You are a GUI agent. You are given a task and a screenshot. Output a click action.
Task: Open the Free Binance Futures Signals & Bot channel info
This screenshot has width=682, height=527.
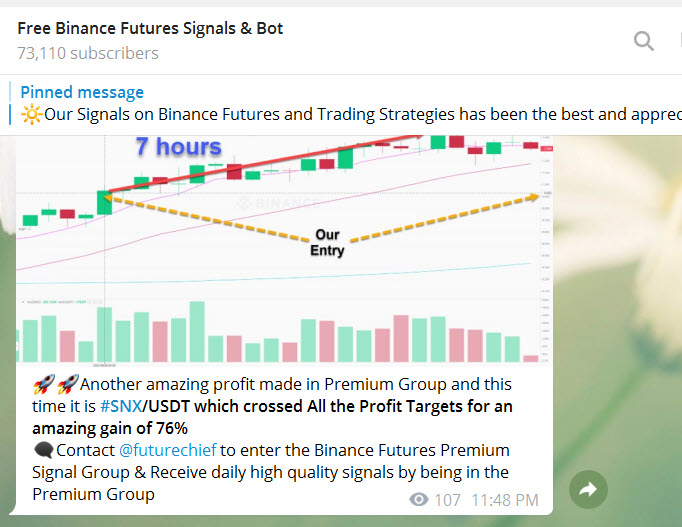[x=150, y=28]
